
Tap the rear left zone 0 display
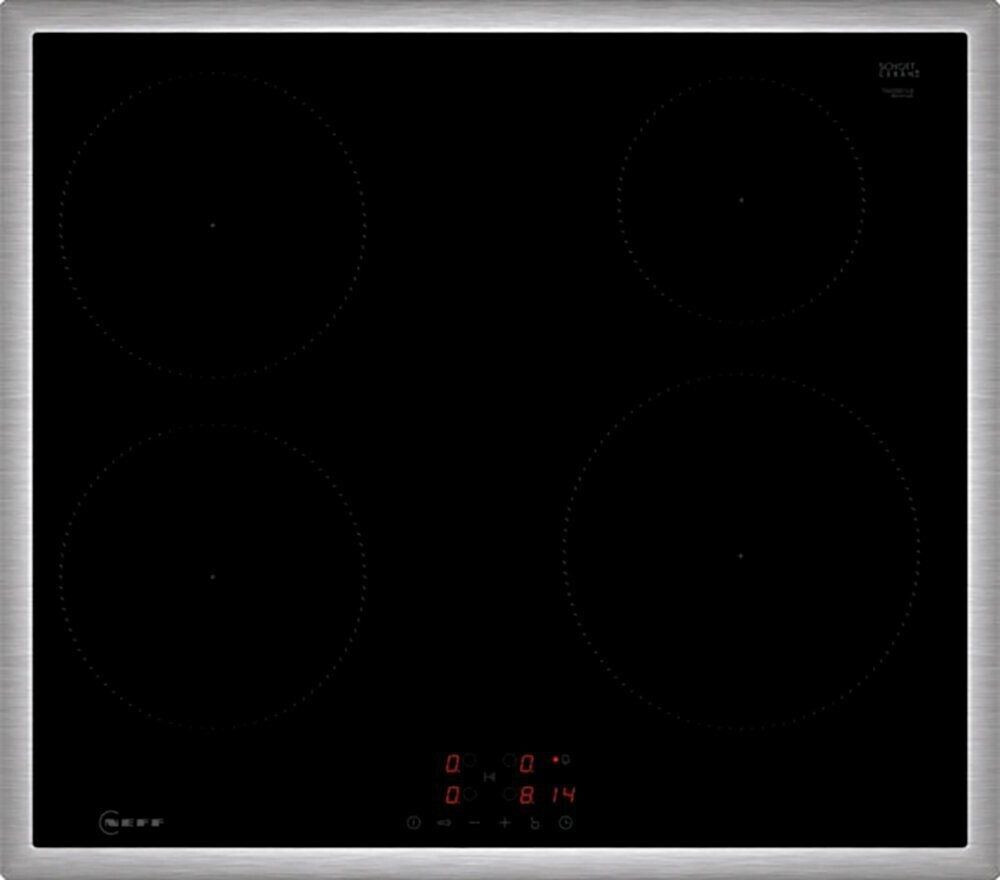pyautogui.click(x=453, y=763)
